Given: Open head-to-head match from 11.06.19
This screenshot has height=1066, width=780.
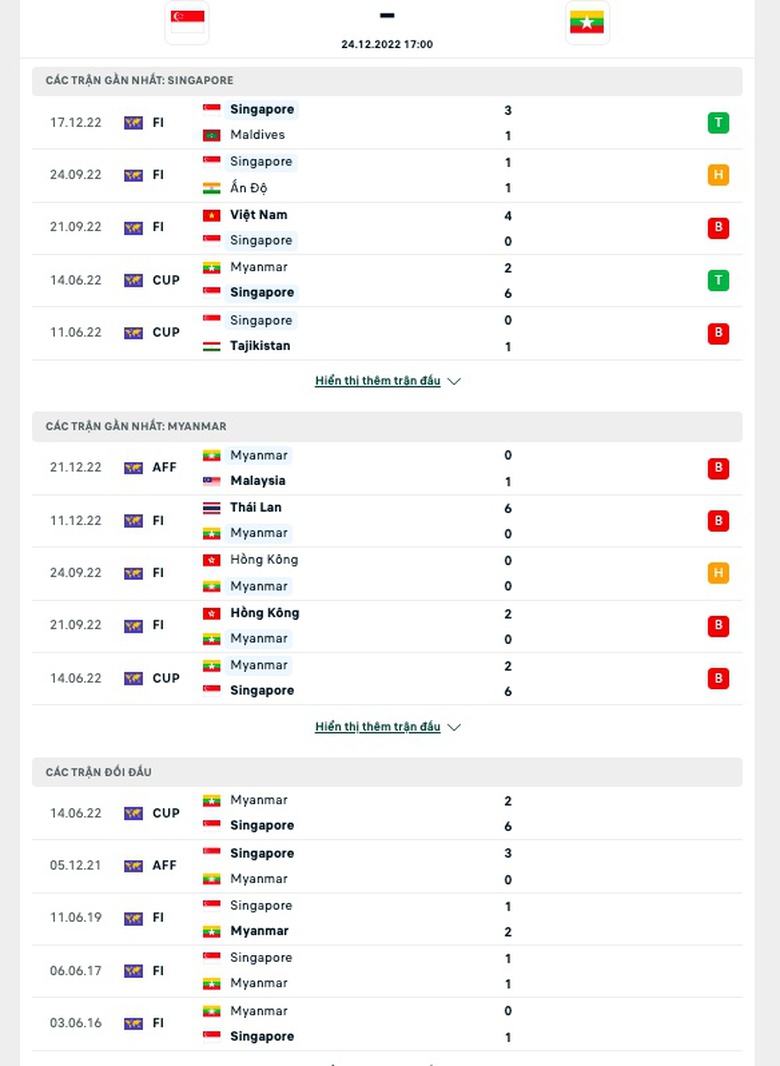Looking at the screenshot, I should click(x=387, y=918).
